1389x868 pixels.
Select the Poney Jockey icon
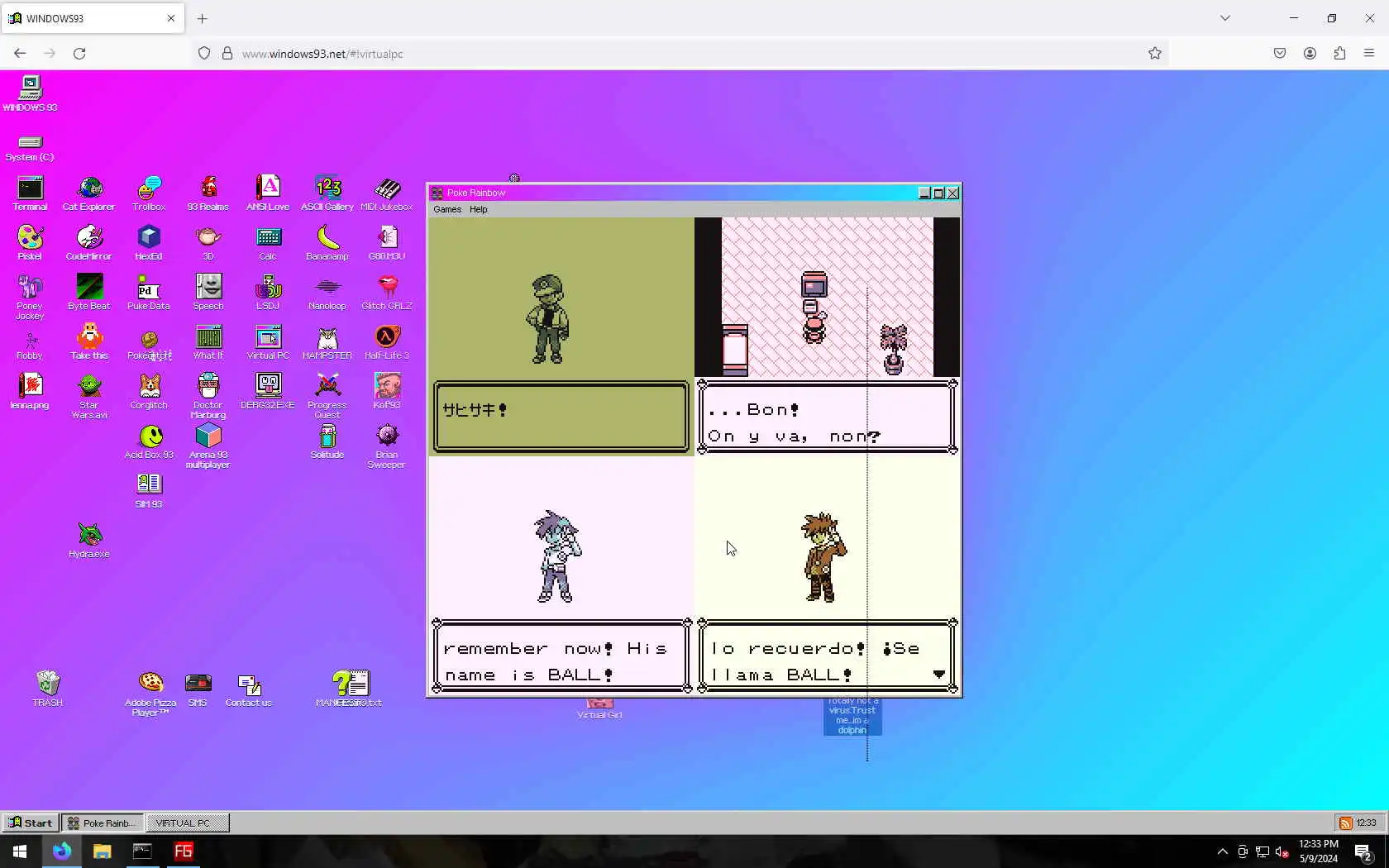point(30,298)
